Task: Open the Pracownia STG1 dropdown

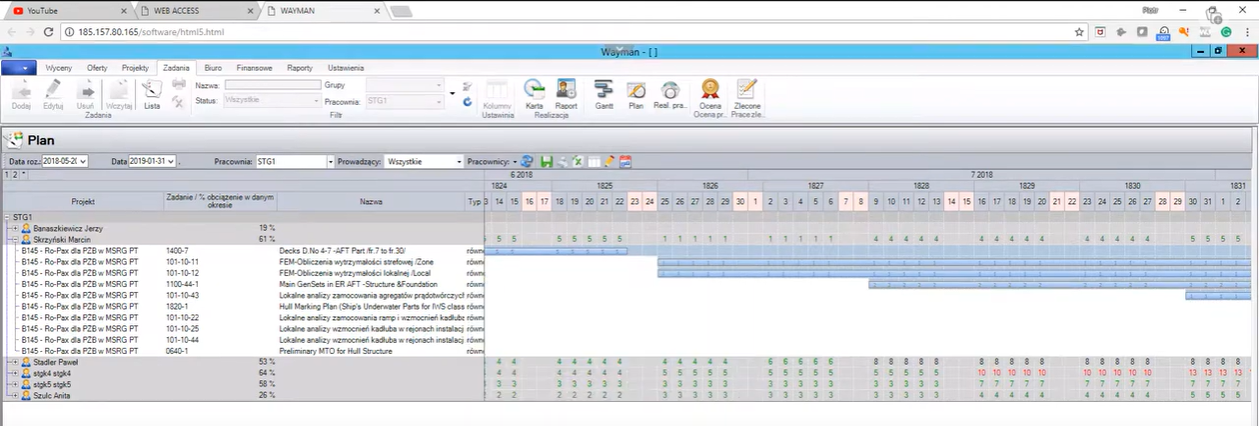Action: [329, 161]
